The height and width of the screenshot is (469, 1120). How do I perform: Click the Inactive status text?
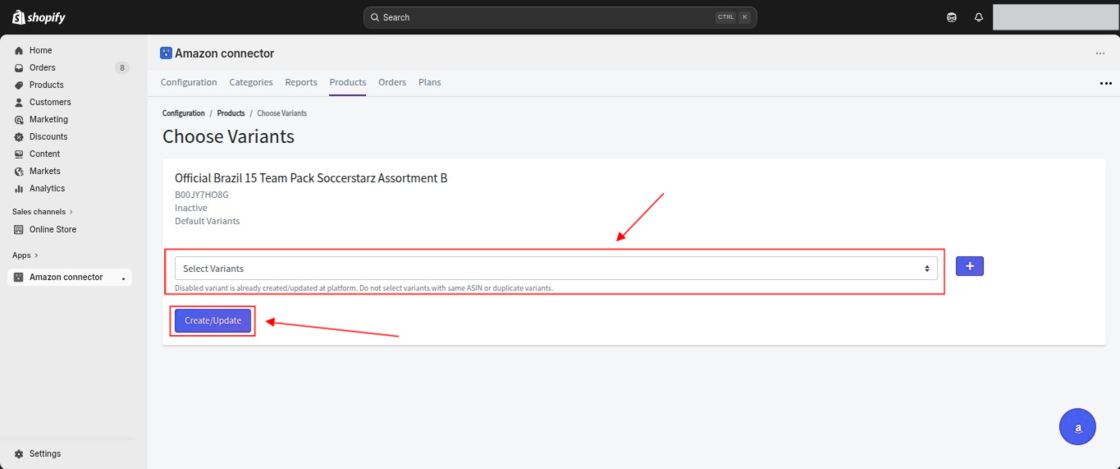(191, 208)
